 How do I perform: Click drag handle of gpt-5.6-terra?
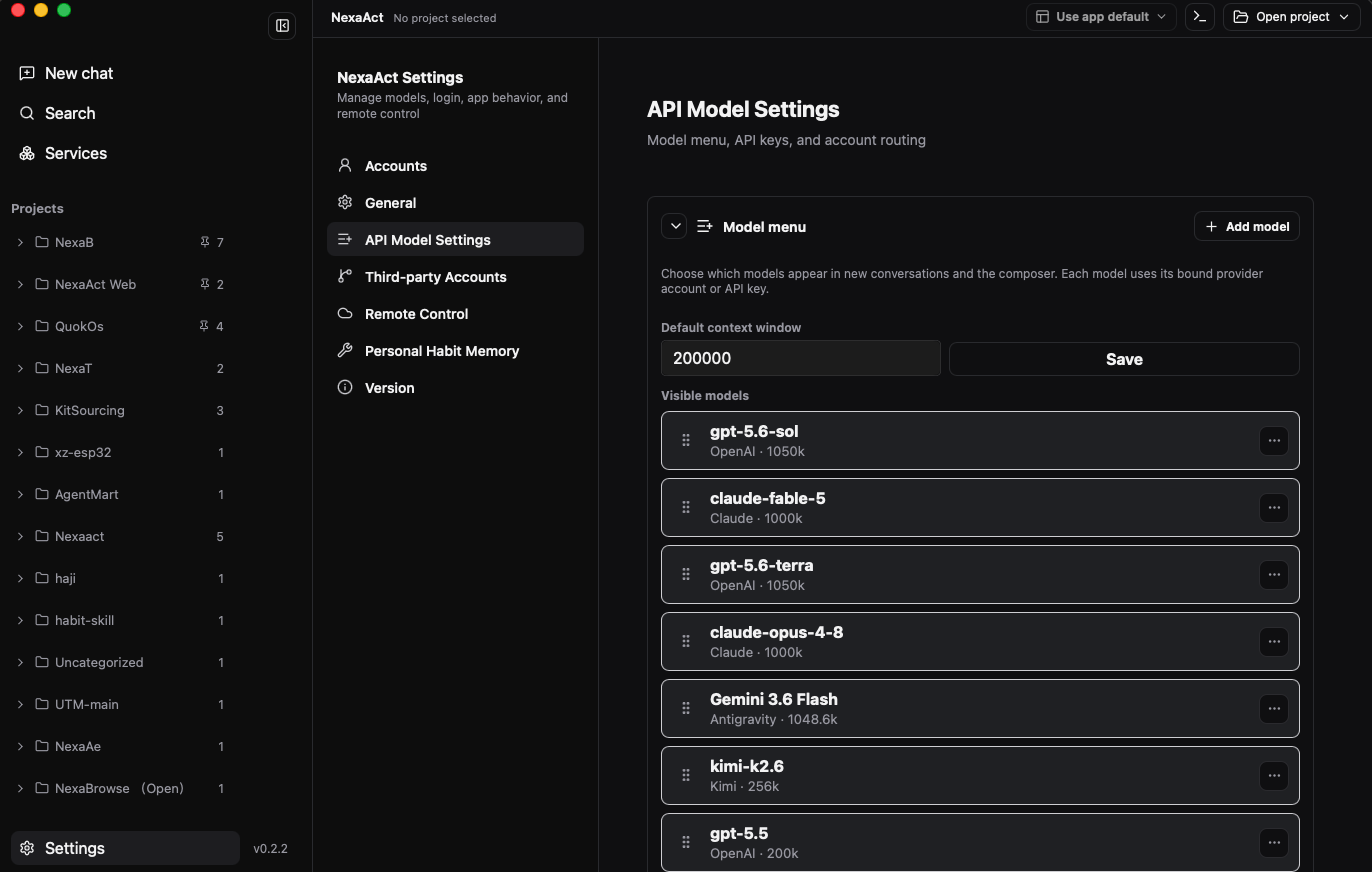[x=686, y=574]
